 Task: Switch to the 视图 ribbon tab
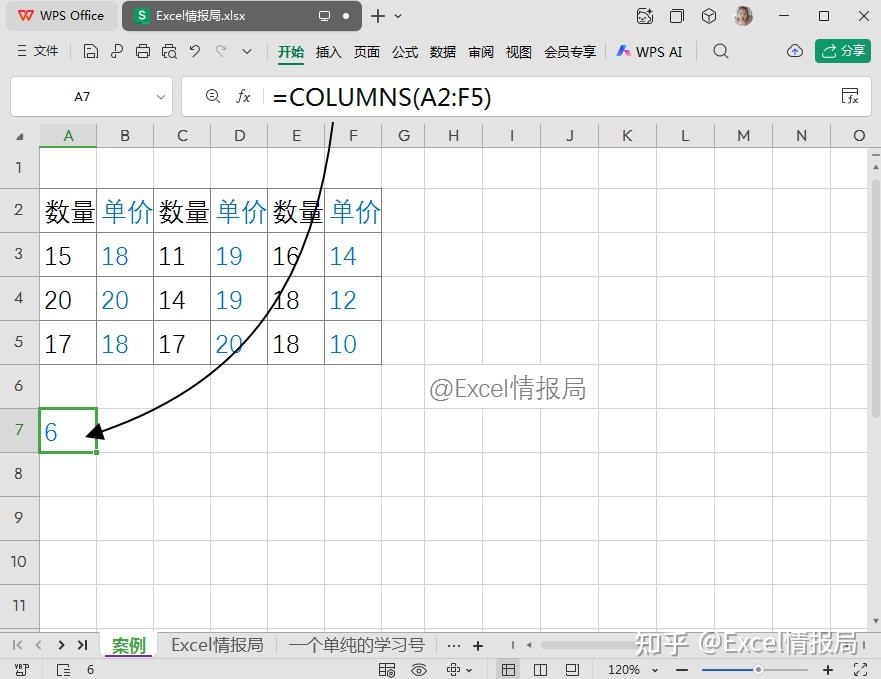coord(519,52)
